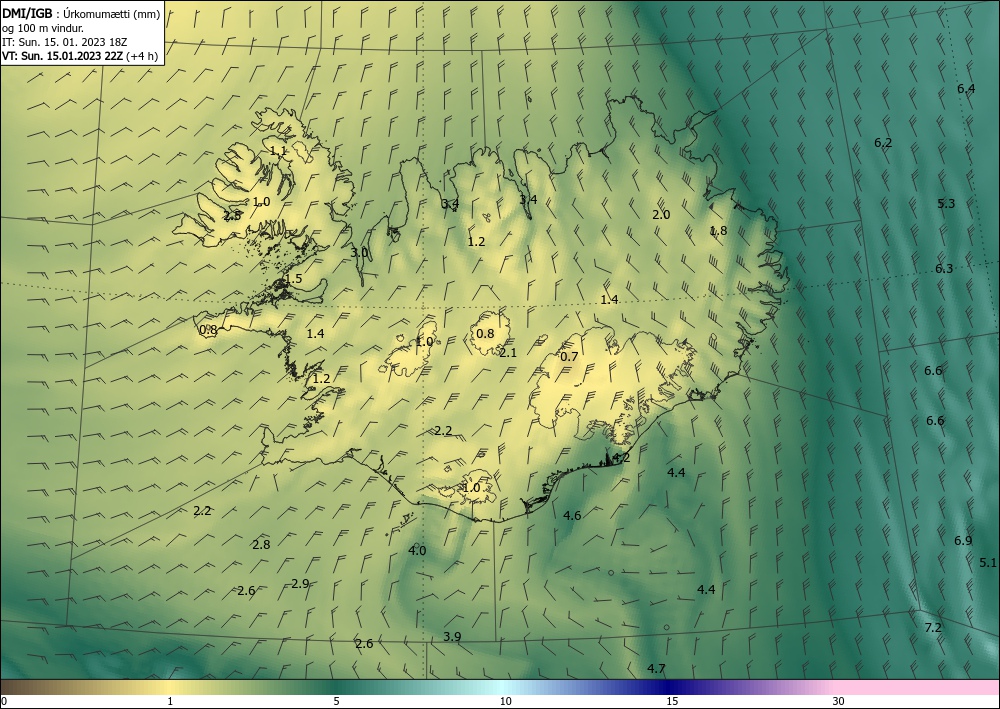The width and height of the screenshot is (1000, 709).
Task: Click the 3.9 value on the map
Action: pyautogui.click(x=452, y=636)
